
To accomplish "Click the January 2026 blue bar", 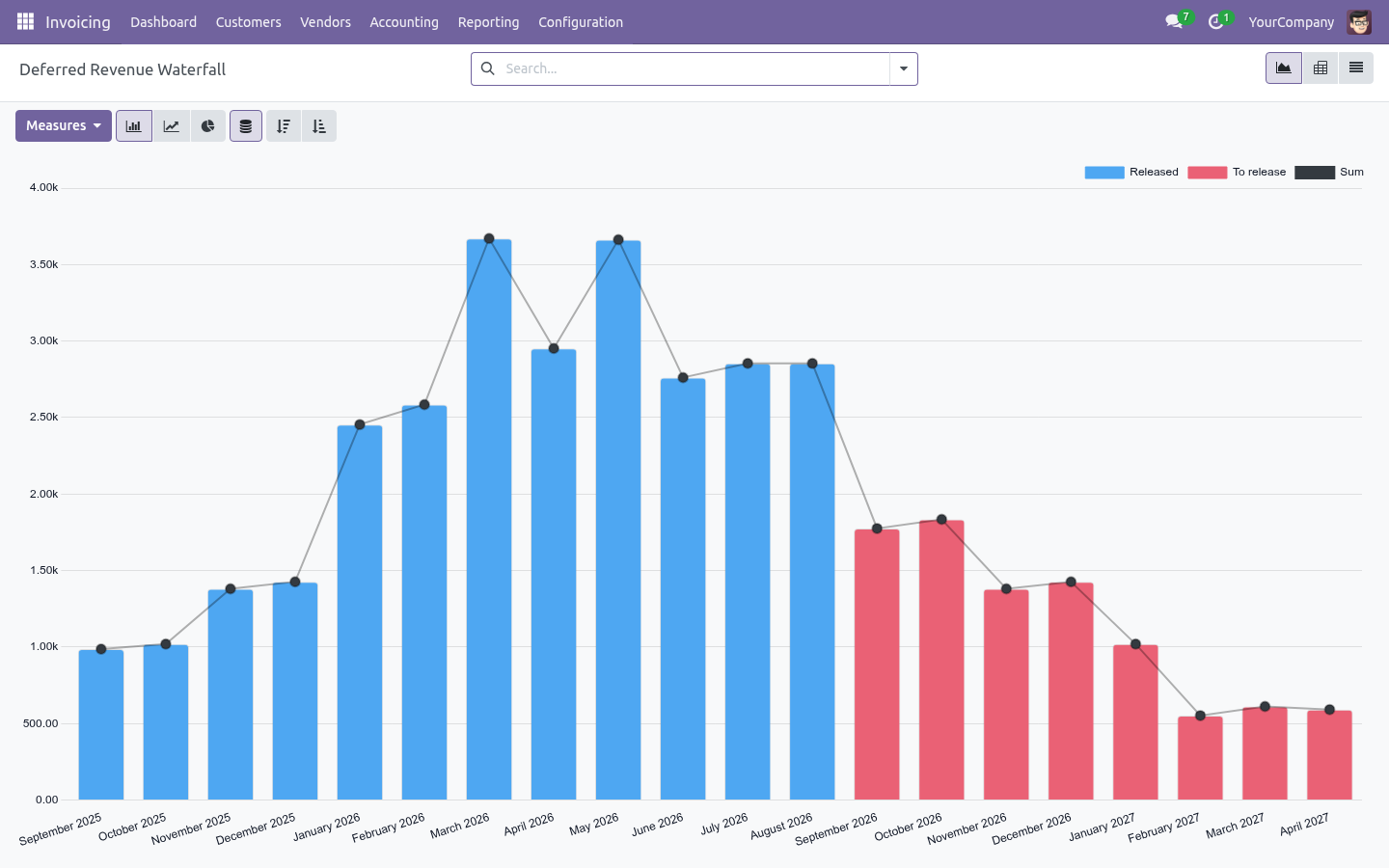I will [360, 612].
